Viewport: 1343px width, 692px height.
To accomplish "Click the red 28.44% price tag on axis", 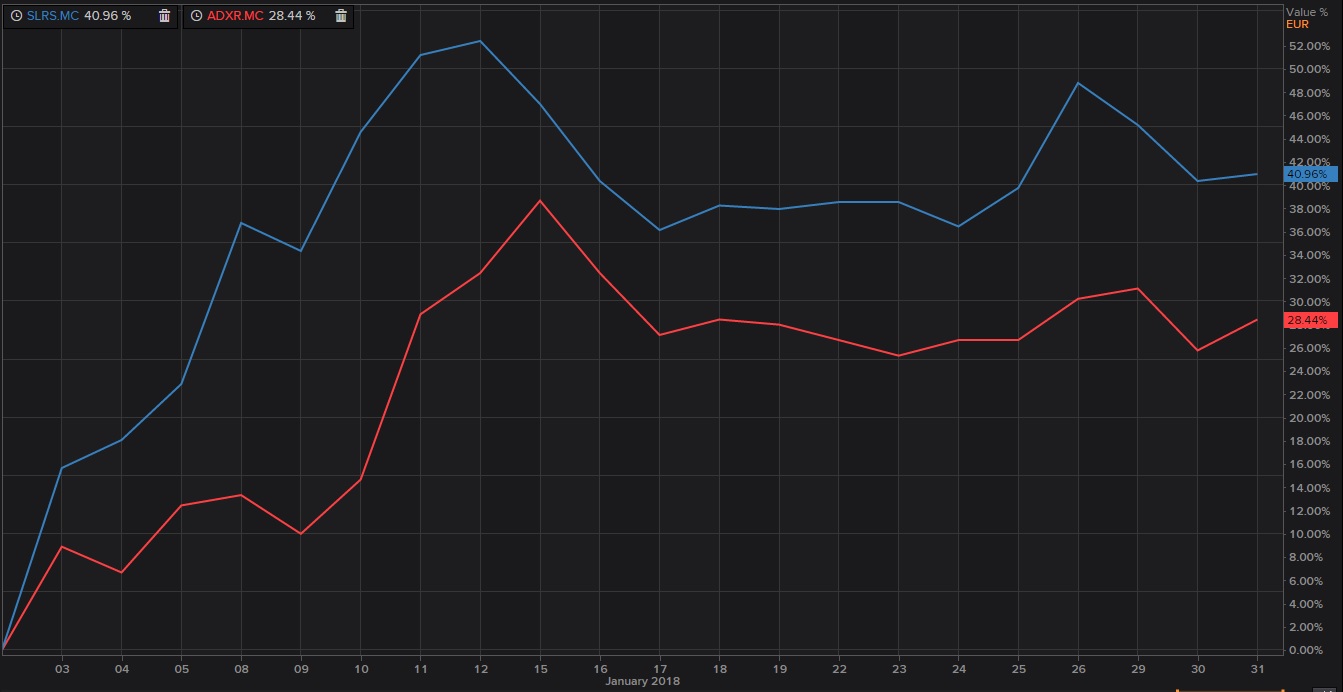I will tap(1309, 320).
